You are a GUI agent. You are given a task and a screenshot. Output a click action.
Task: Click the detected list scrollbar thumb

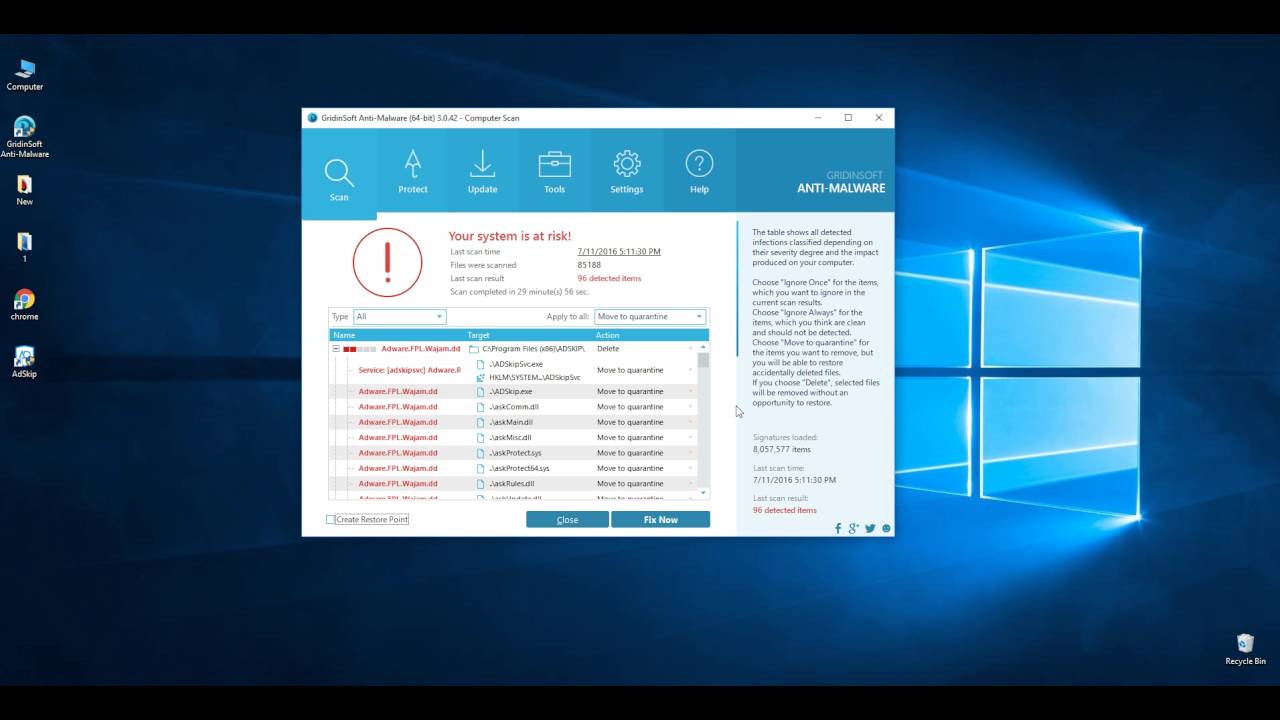703,361
